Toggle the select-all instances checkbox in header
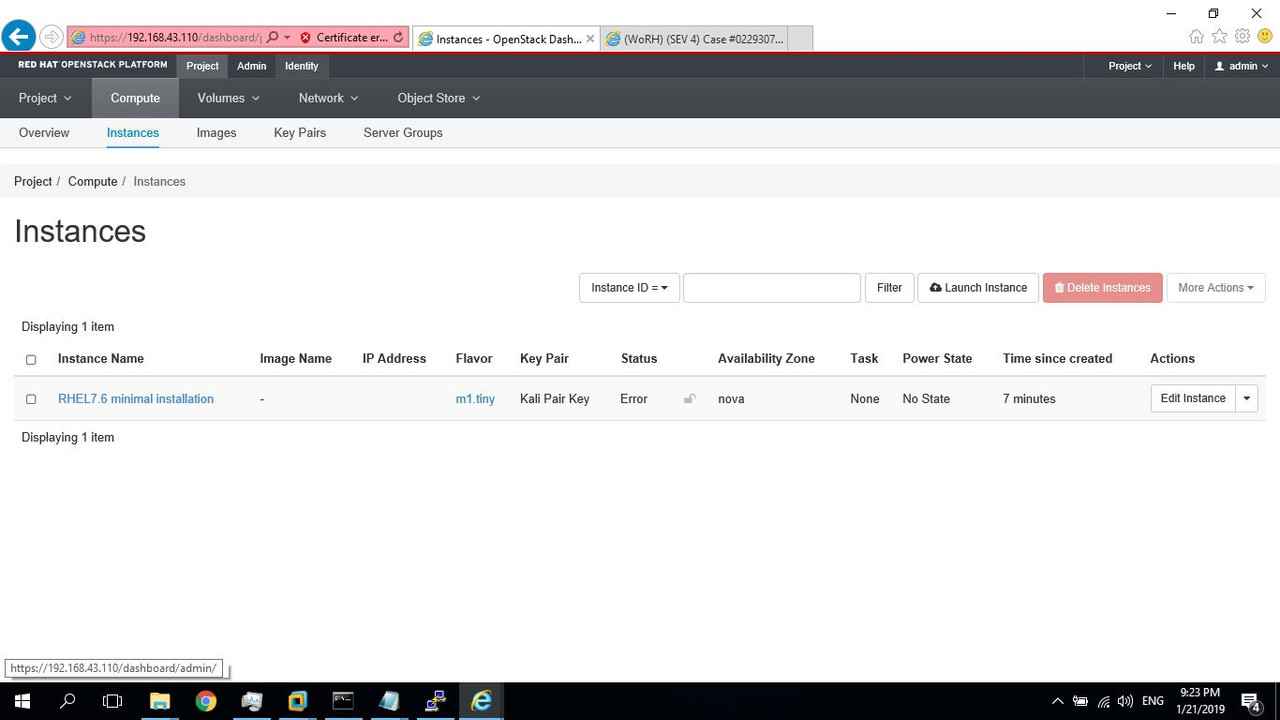The height and width of the screenshot is (720, 1280). click(31, 359)
